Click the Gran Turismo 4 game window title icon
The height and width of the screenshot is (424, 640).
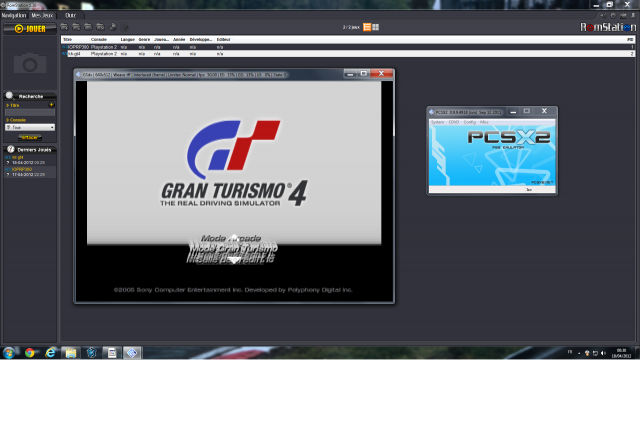pos(78,75)
